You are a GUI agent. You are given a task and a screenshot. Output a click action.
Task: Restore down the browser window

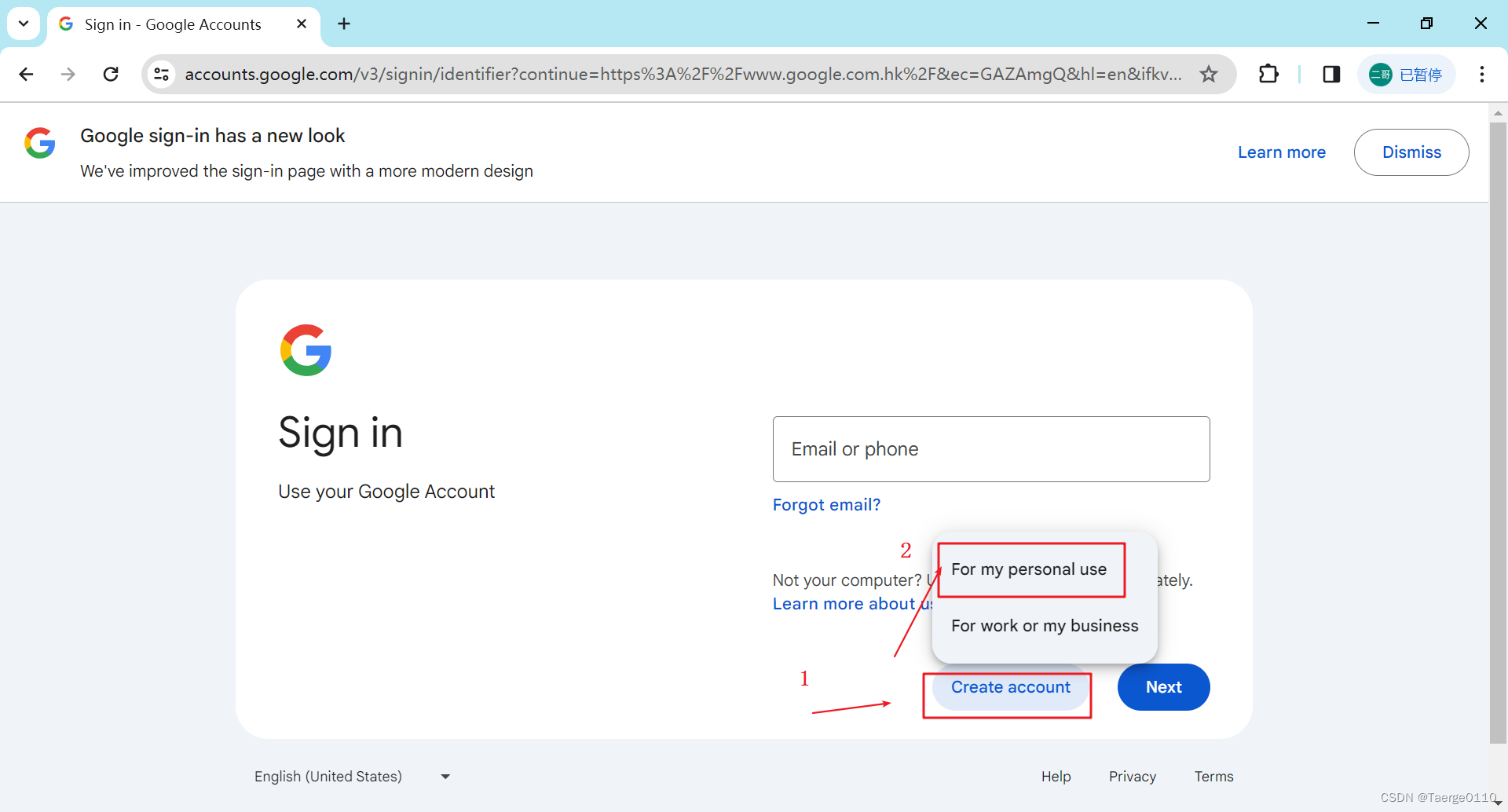click(1426, 24)
